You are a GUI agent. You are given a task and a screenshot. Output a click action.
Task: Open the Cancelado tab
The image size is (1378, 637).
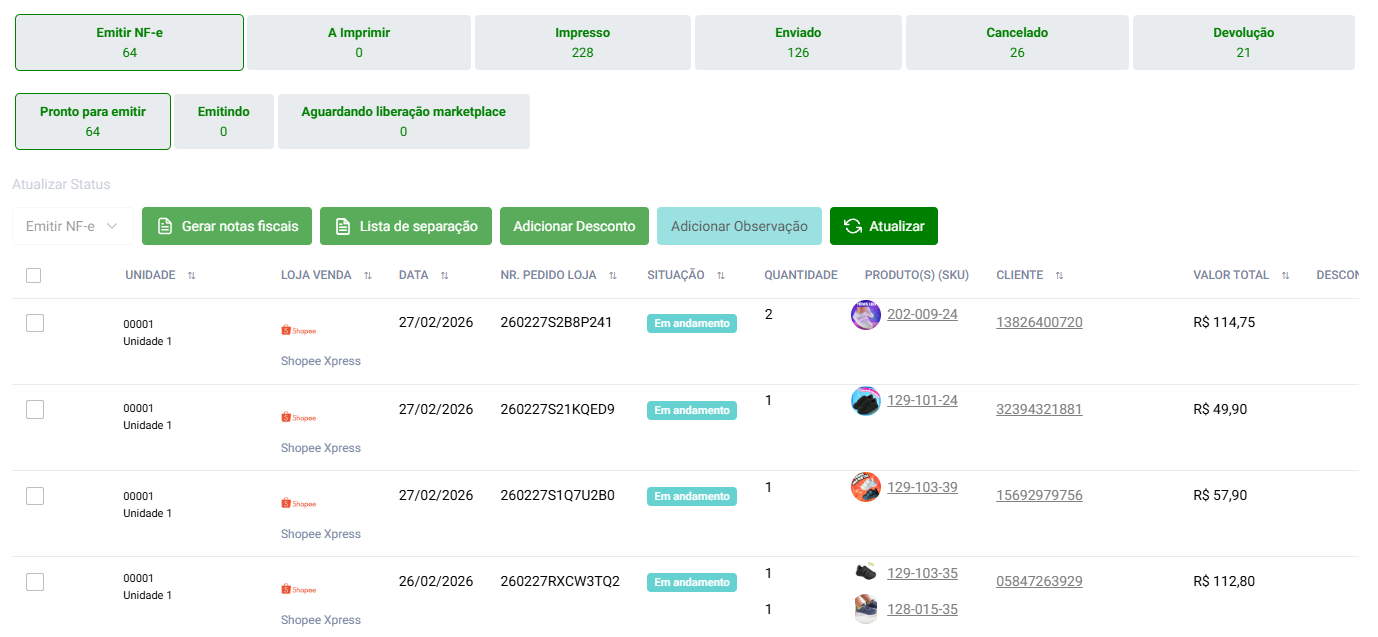click(1016, 42)
